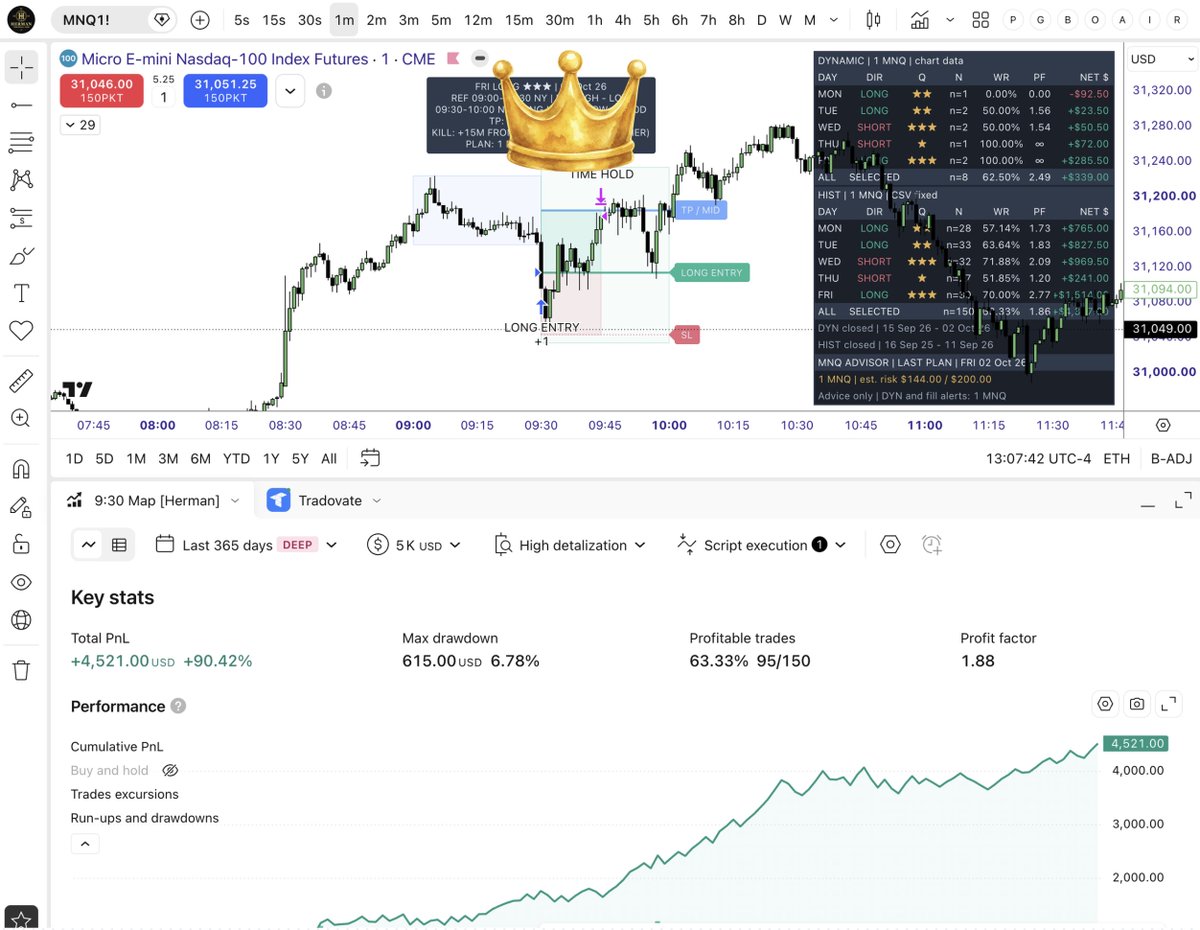Open the Indicators menu icon
Image resolution: width=1200 pixels, height=930 pixels.
coord(918,20)
